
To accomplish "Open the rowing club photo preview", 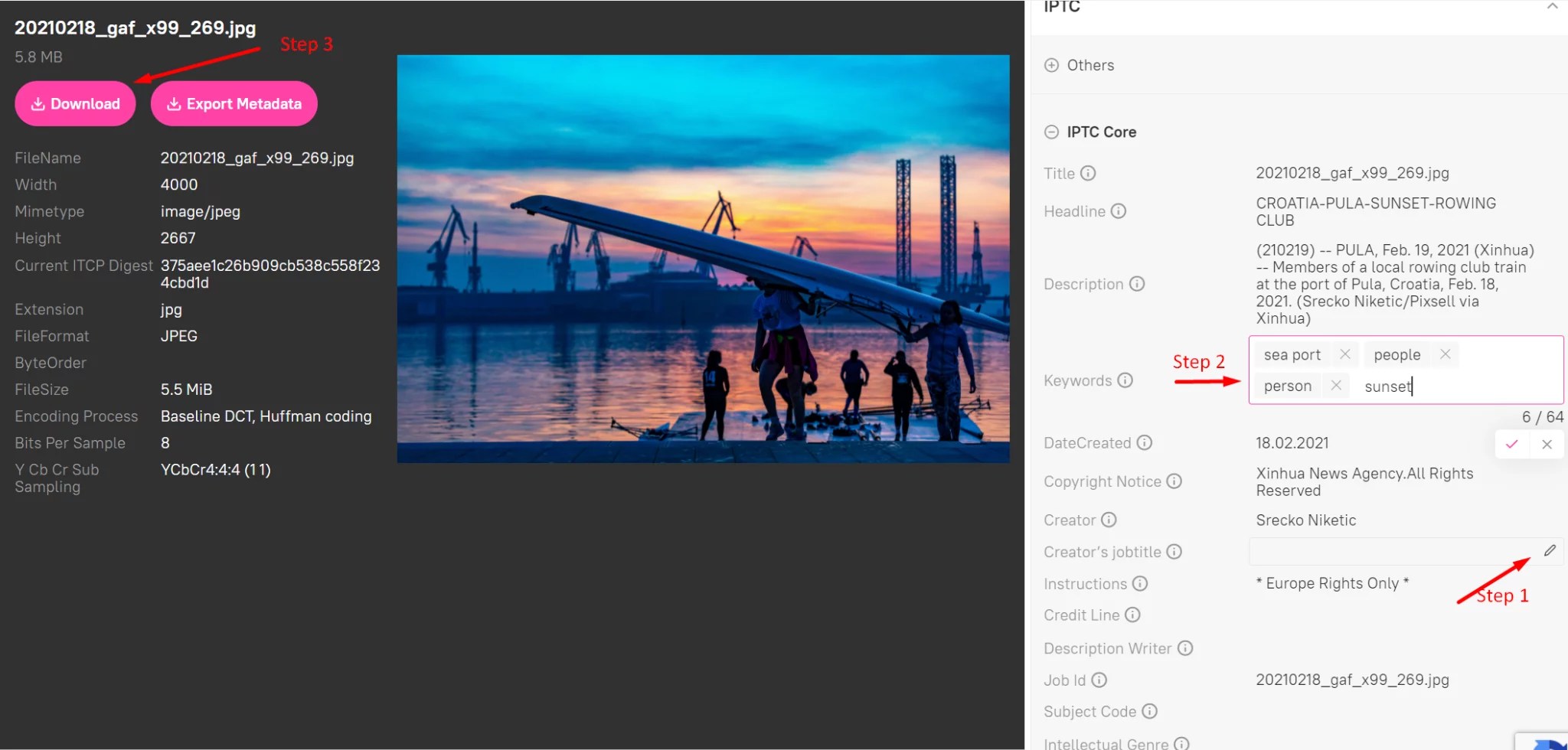I will pos(702,258).
